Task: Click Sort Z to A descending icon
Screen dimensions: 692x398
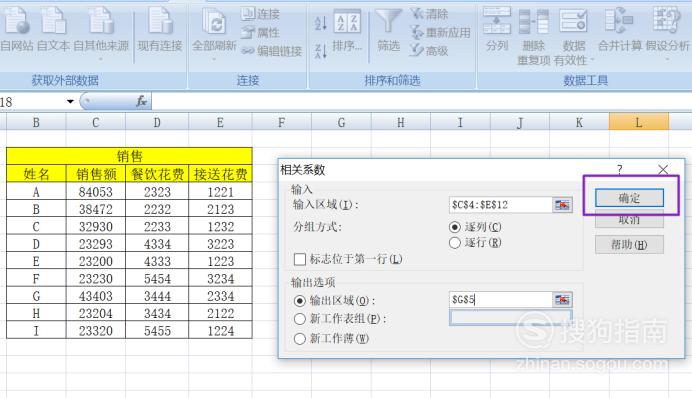Action: click(x=321, y=51)
